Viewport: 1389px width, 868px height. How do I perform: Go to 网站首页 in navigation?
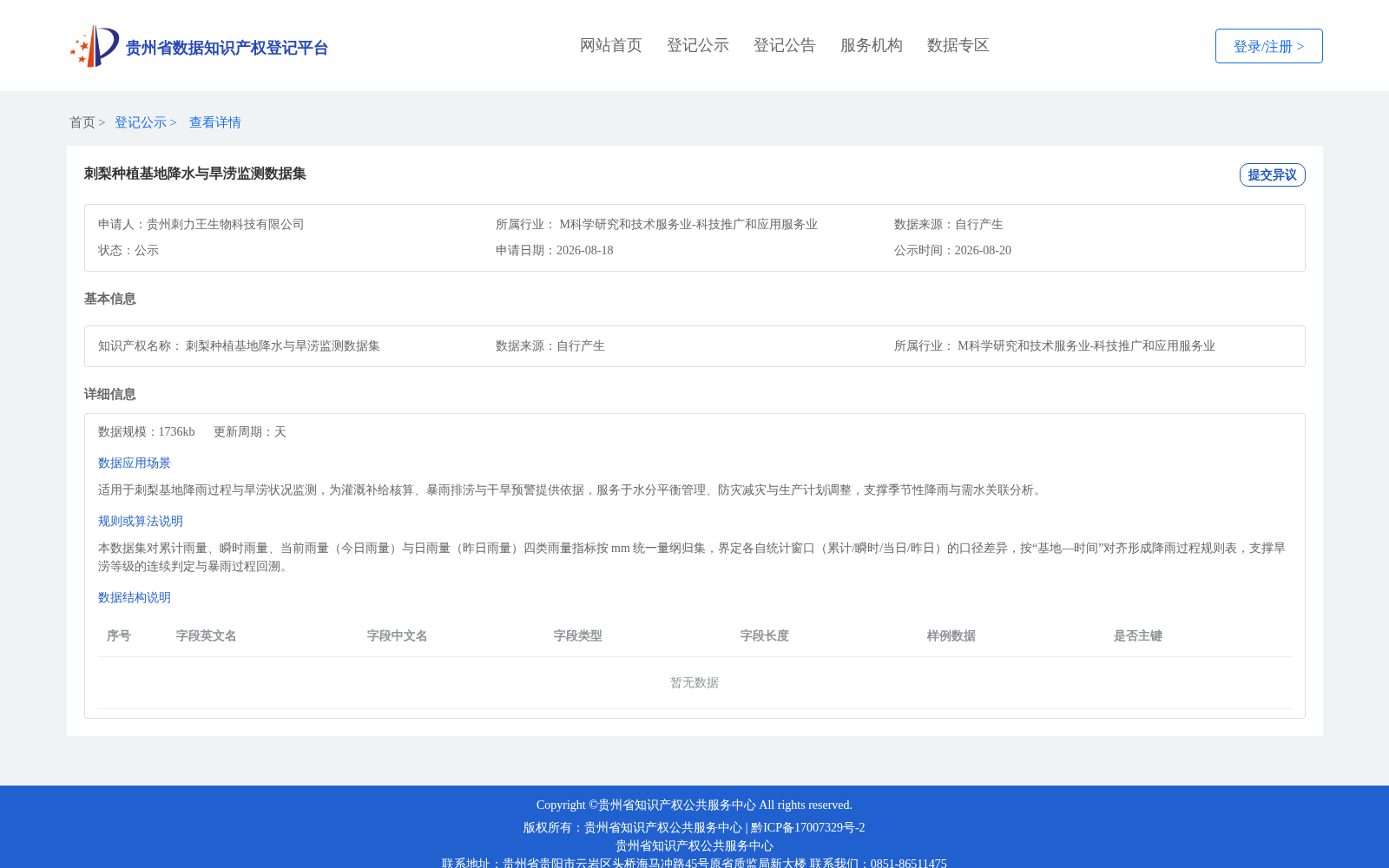[611, 45]
